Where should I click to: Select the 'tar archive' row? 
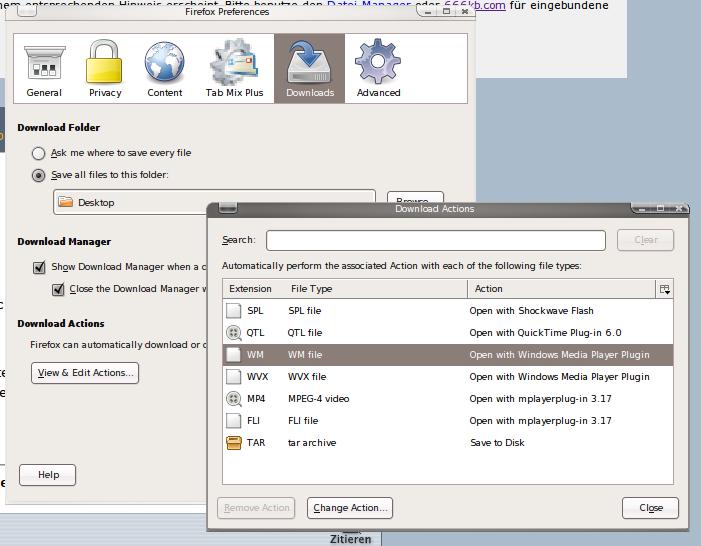(448, 443)
